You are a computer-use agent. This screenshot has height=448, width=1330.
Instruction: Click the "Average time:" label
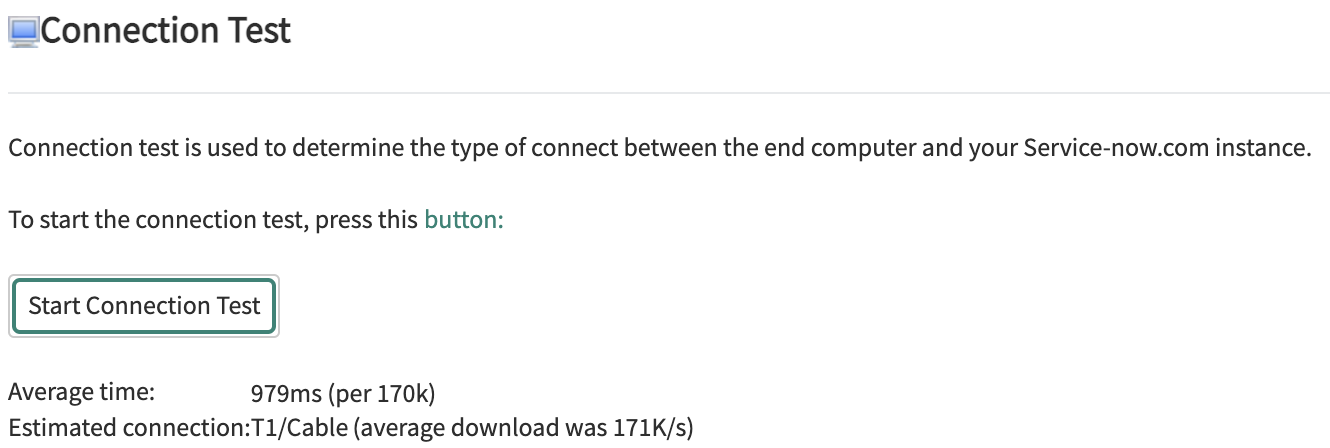pos(81,391)
